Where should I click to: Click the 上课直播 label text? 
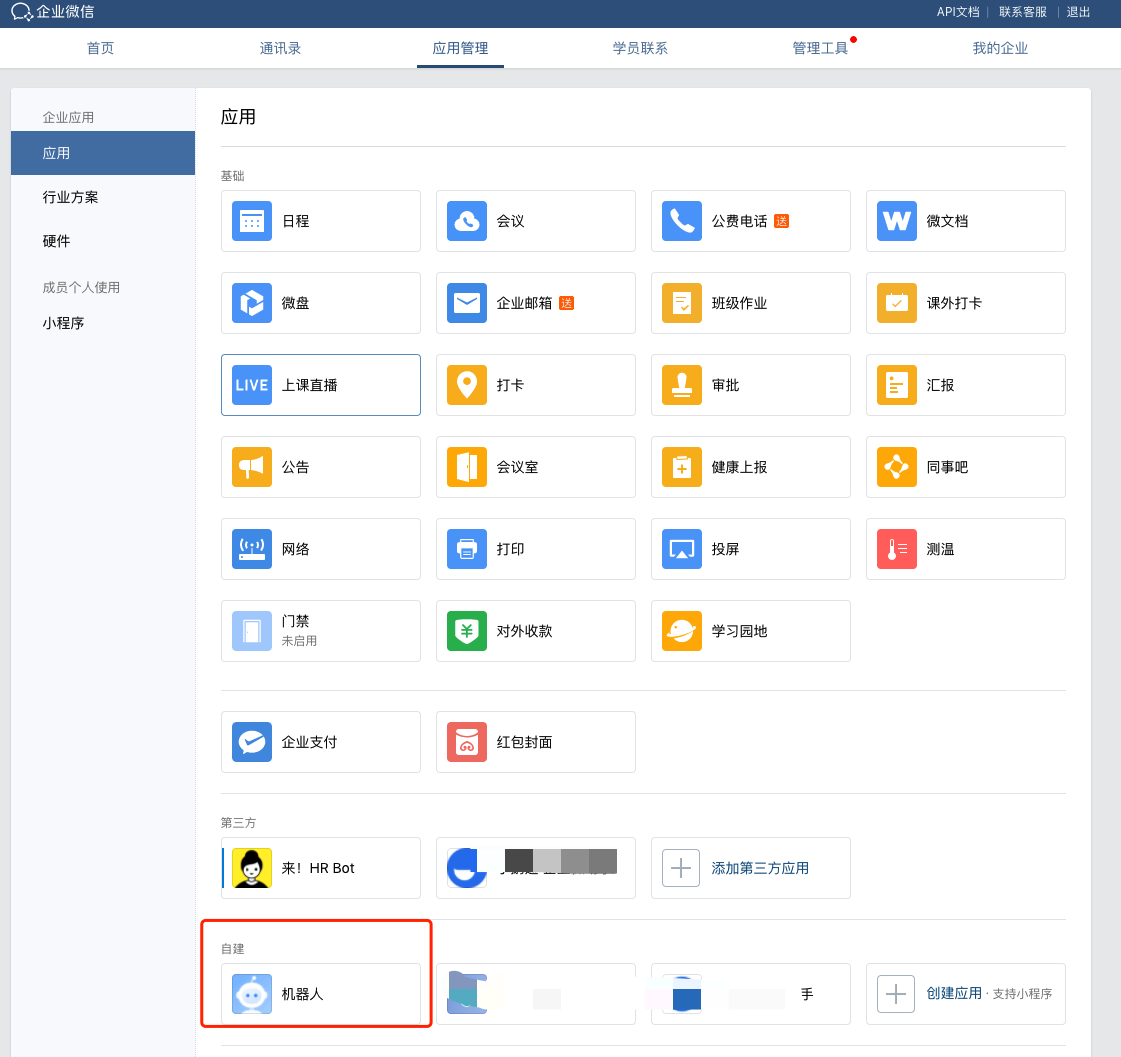coord(310,385)
